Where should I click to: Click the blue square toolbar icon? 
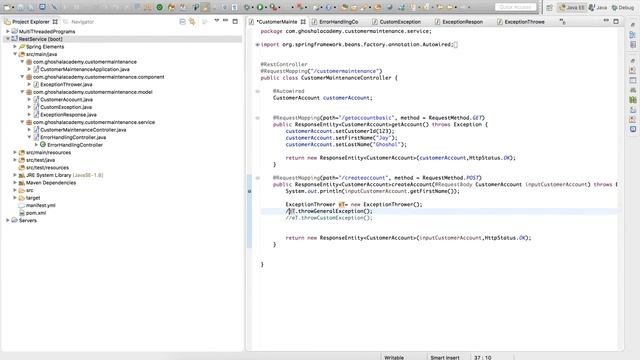click(42, 7)
